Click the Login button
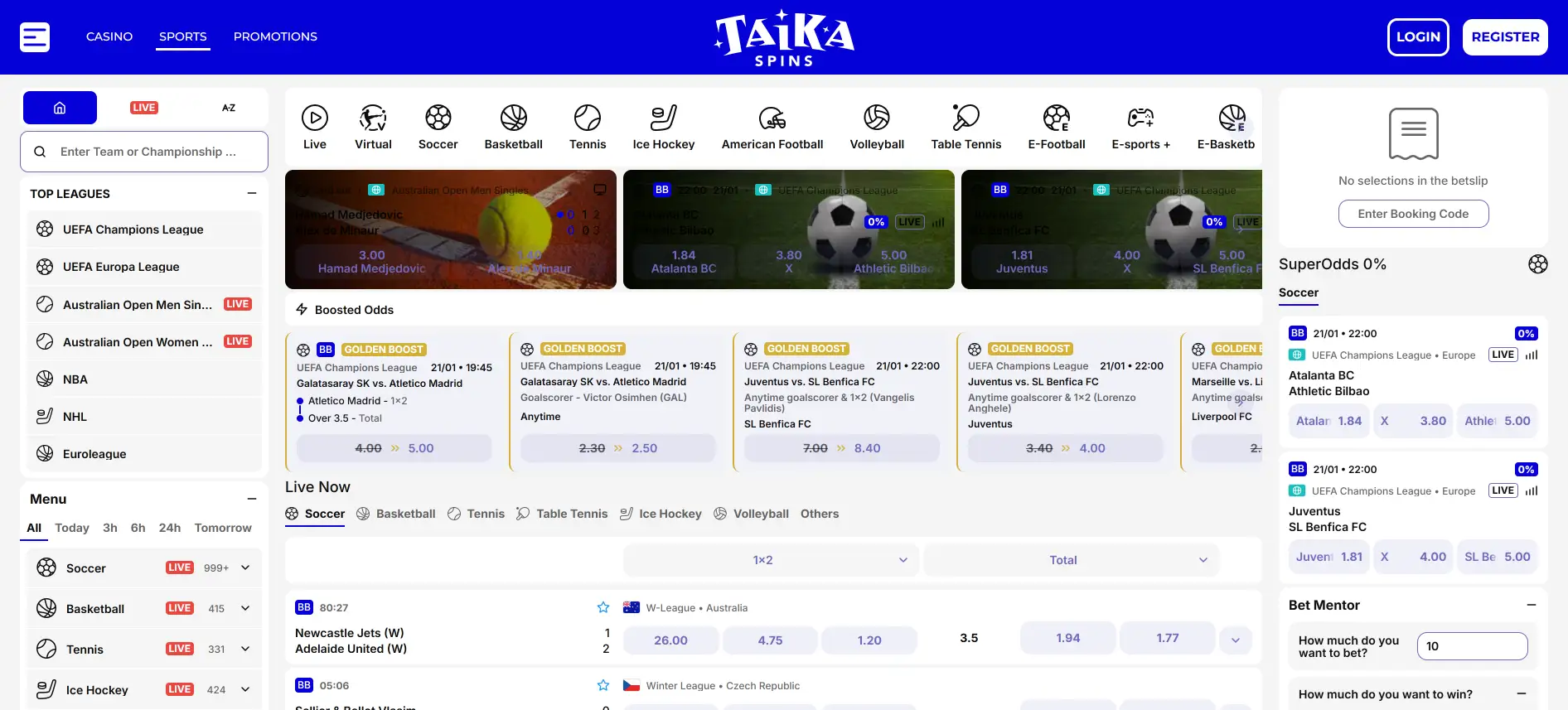This screenshot has width=1568, height=710. pyautogui.click(x=1418, y=37)
